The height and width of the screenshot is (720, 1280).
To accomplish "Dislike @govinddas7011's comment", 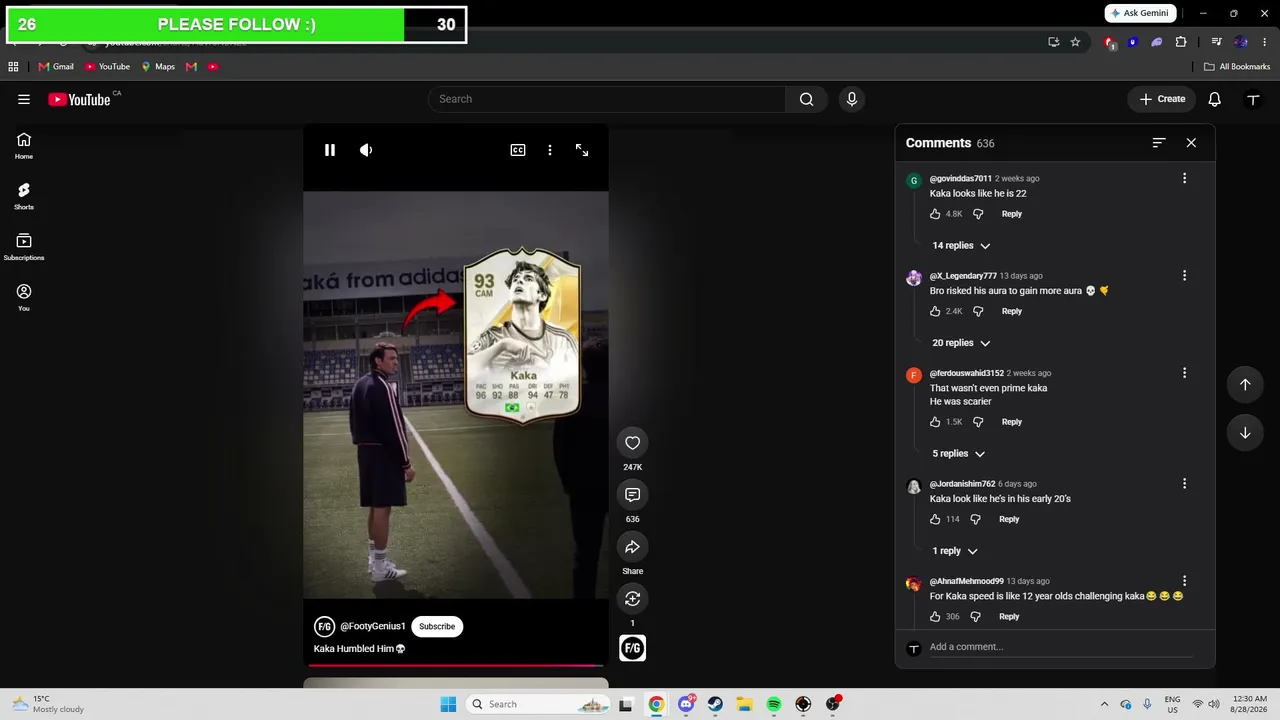I will coord(978,214).
